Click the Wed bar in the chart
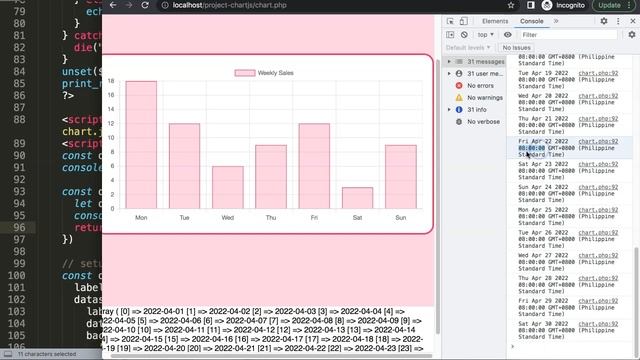This screenshot has width=640, height=360. [x=228, y=187]
